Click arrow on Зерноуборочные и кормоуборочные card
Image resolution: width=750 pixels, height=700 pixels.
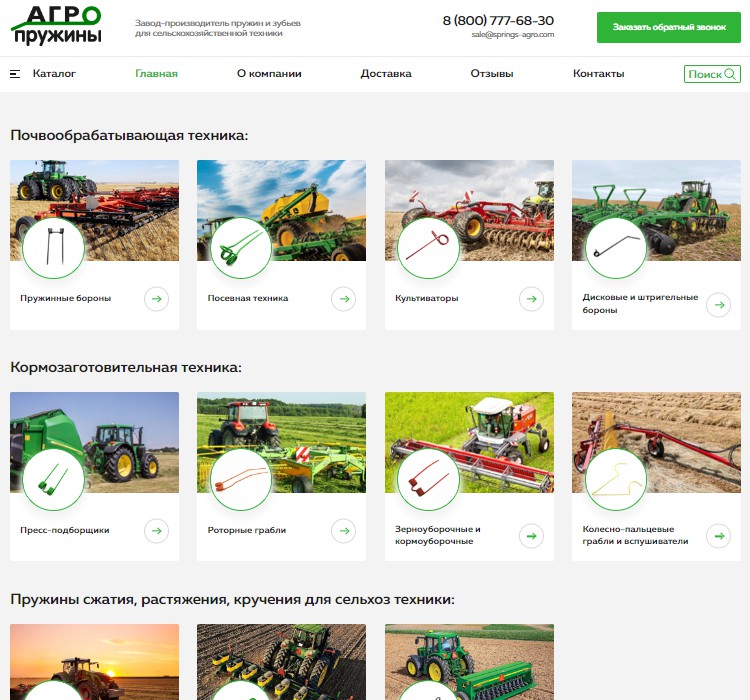tap(531, 536)
